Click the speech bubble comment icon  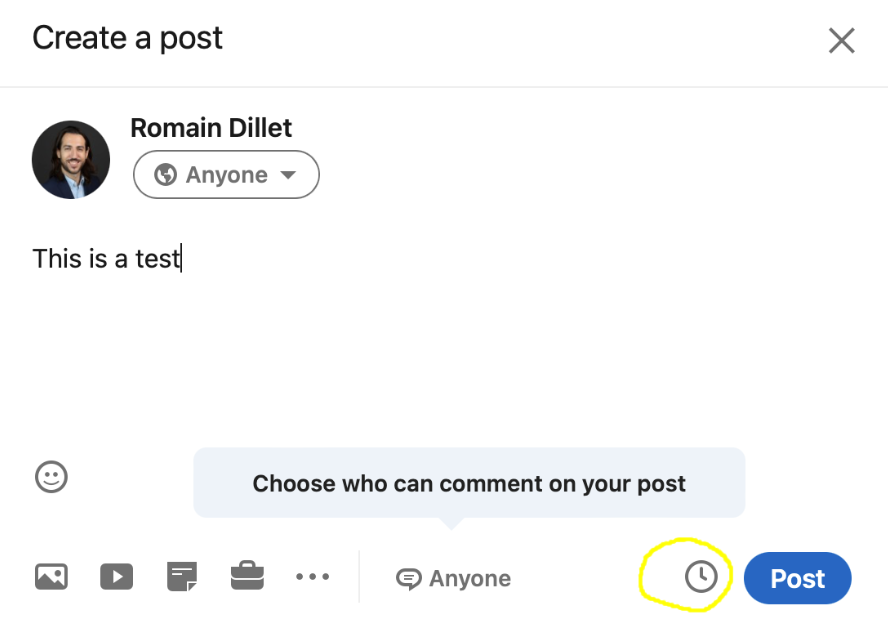[408, 579]
